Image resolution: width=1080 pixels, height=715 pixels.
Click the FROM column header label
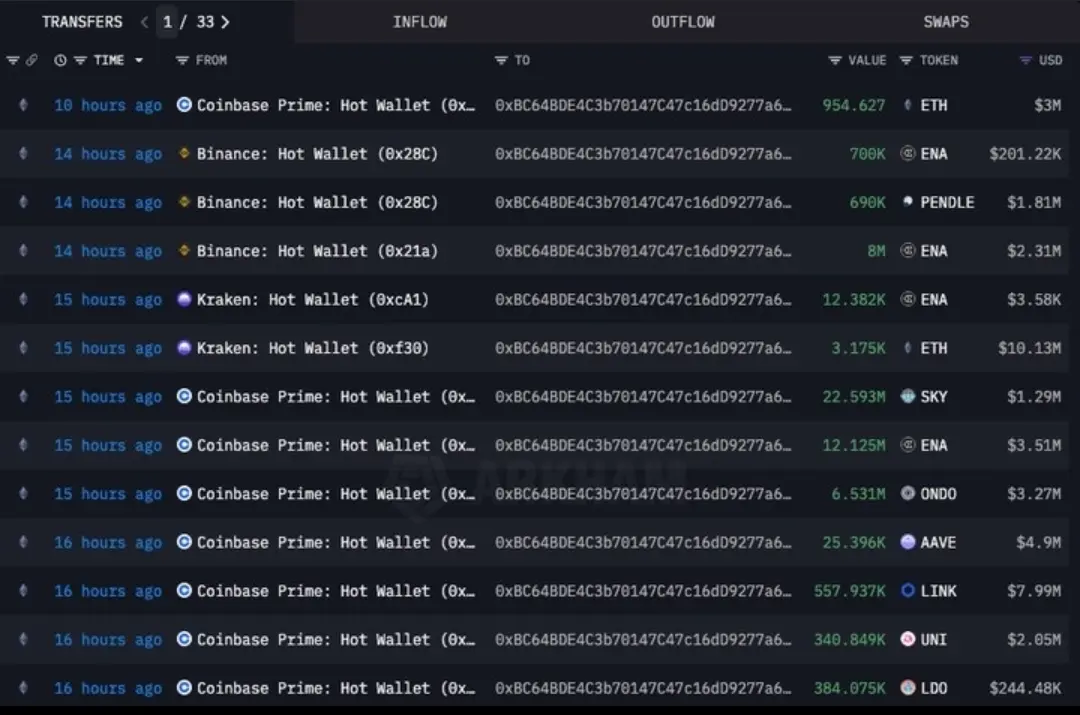click(211, 61)
